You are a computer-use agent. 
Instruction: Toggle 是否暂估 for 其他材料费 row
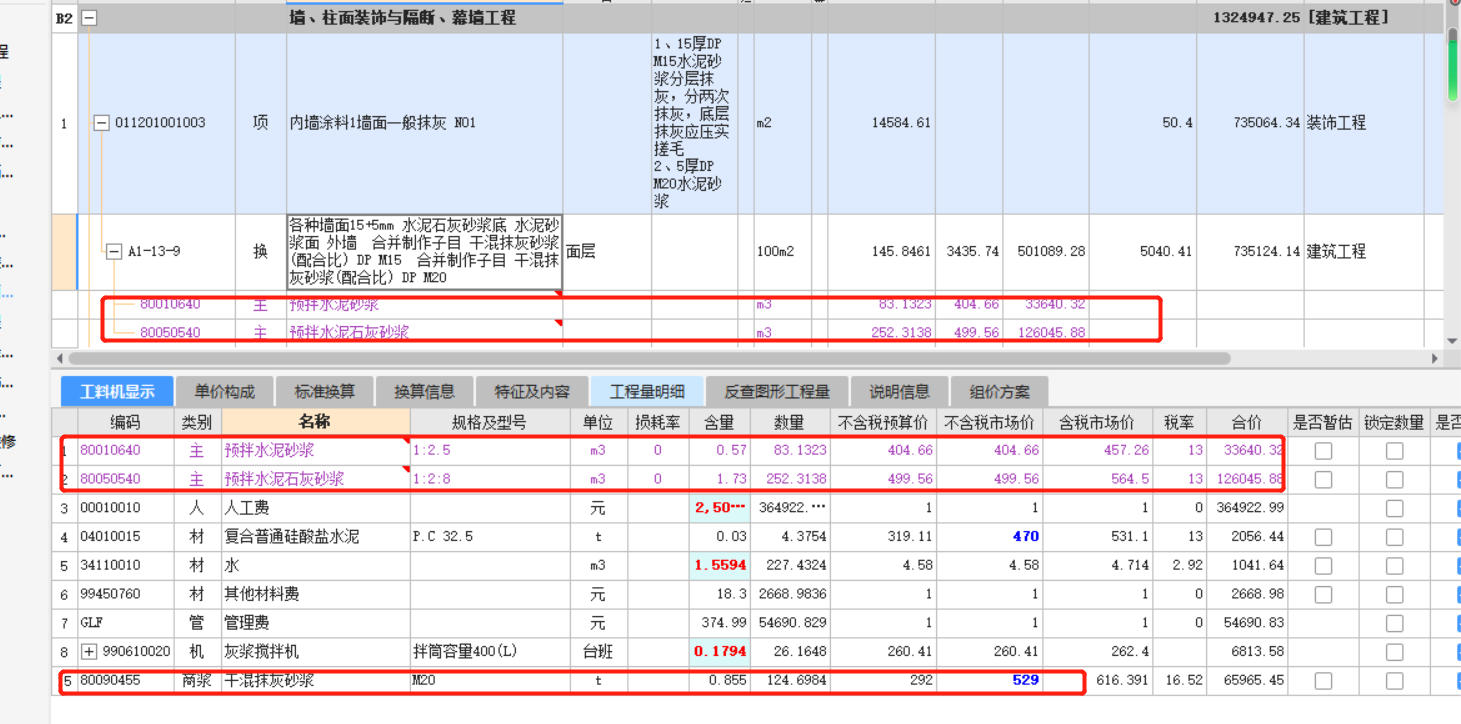(x=1323, y=594)
